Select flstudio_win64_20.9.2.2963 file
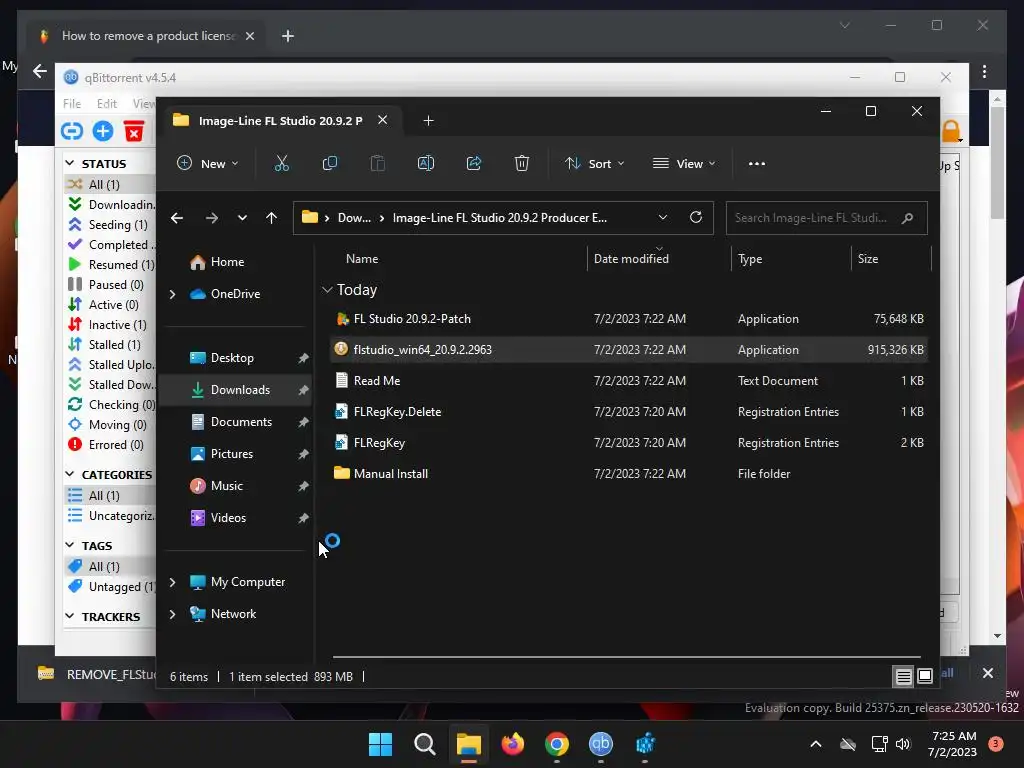Viewport: 1024px width, 768px height. click(629, 349)
